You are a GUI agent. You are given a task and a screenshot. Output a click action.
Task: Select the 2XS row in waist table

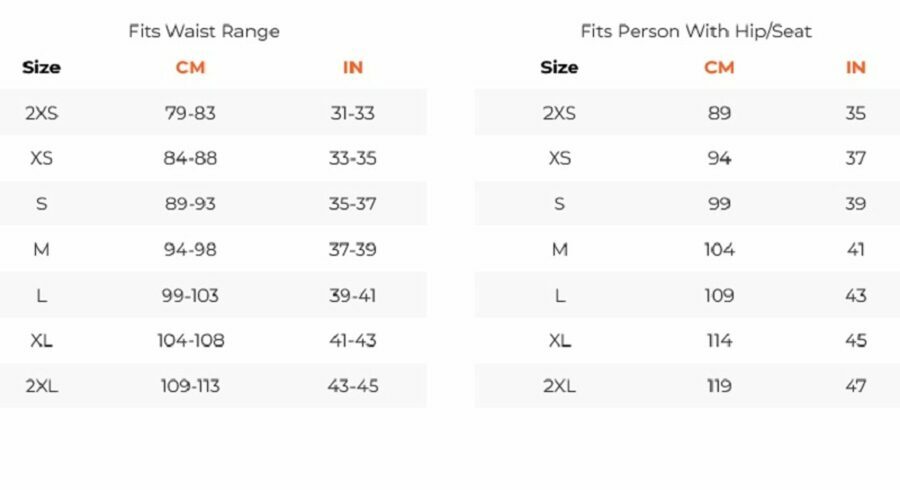tap(214, 112)
